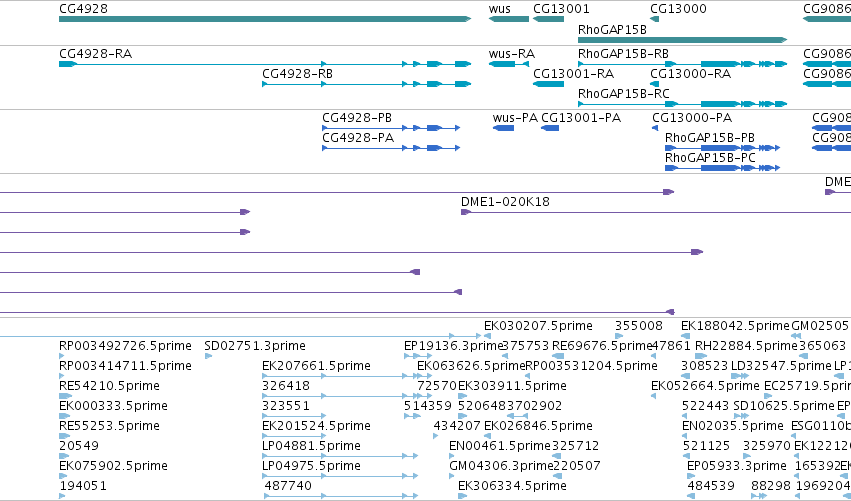Select EST EK207661.5prime

316,366
